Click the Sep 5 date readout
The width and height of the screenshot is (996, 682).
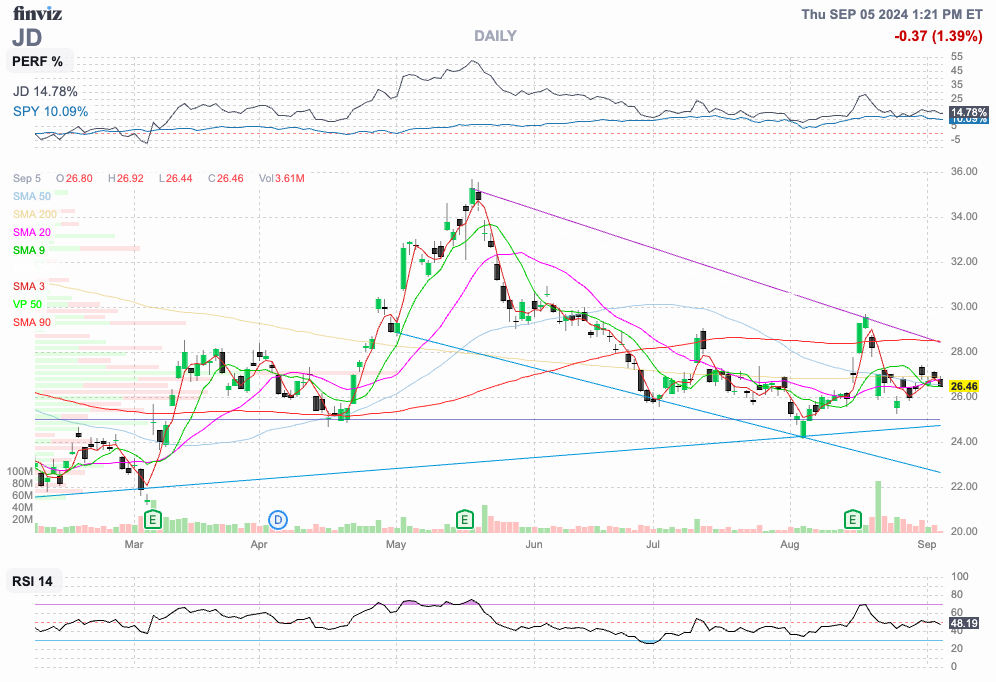pos(27,178)
